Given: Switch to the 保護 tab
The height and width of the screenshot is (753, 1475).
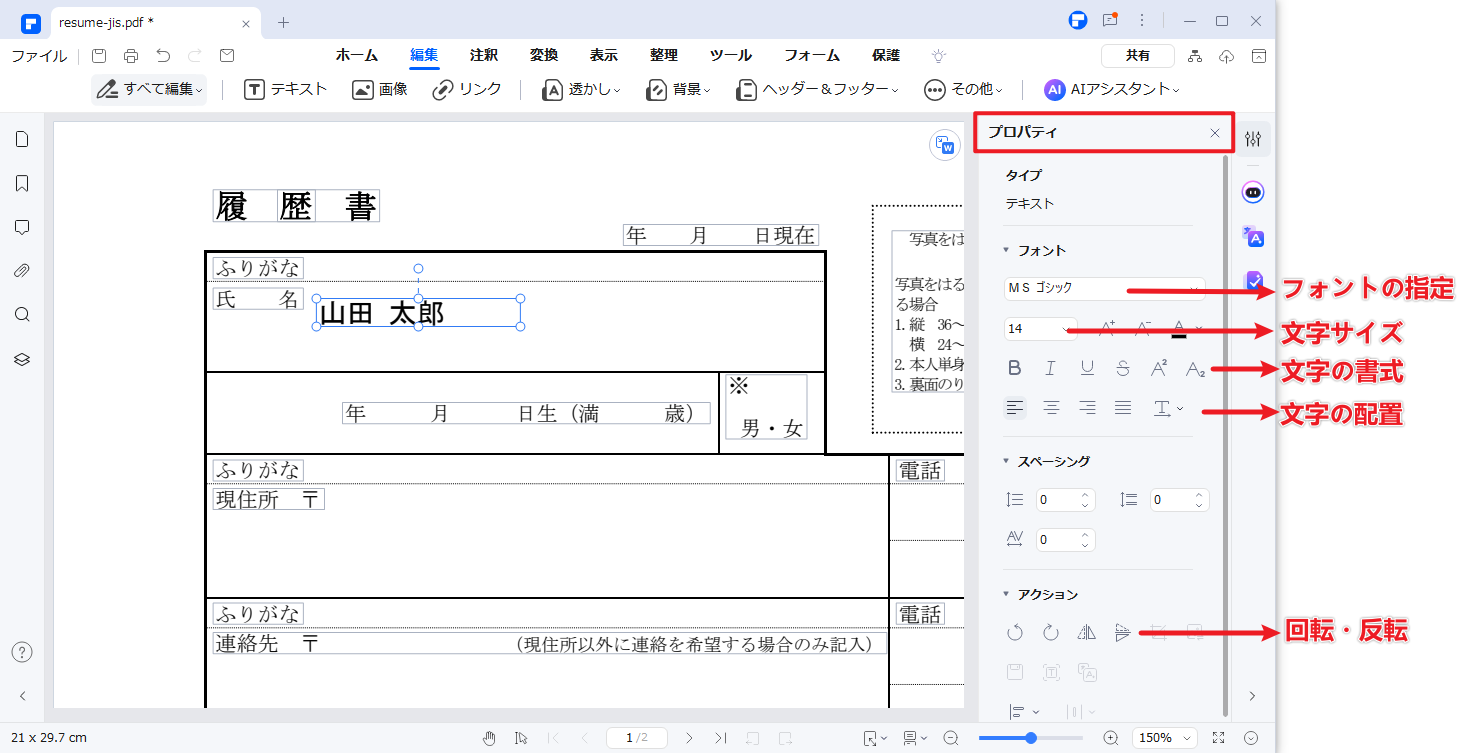Looking at the screenshot, I should (886, 56).
